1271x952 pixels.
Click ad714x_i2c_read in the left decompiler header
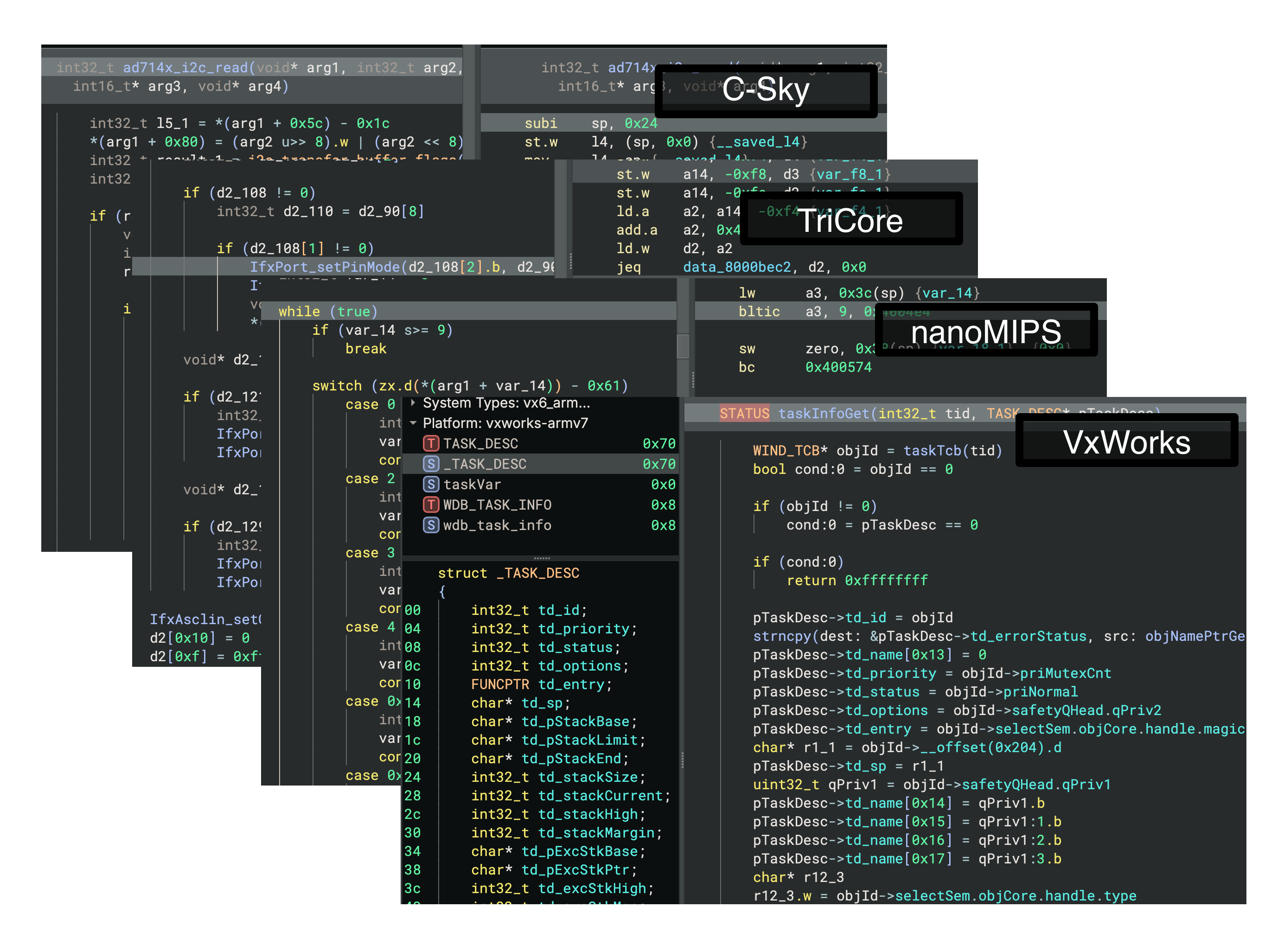185,68
